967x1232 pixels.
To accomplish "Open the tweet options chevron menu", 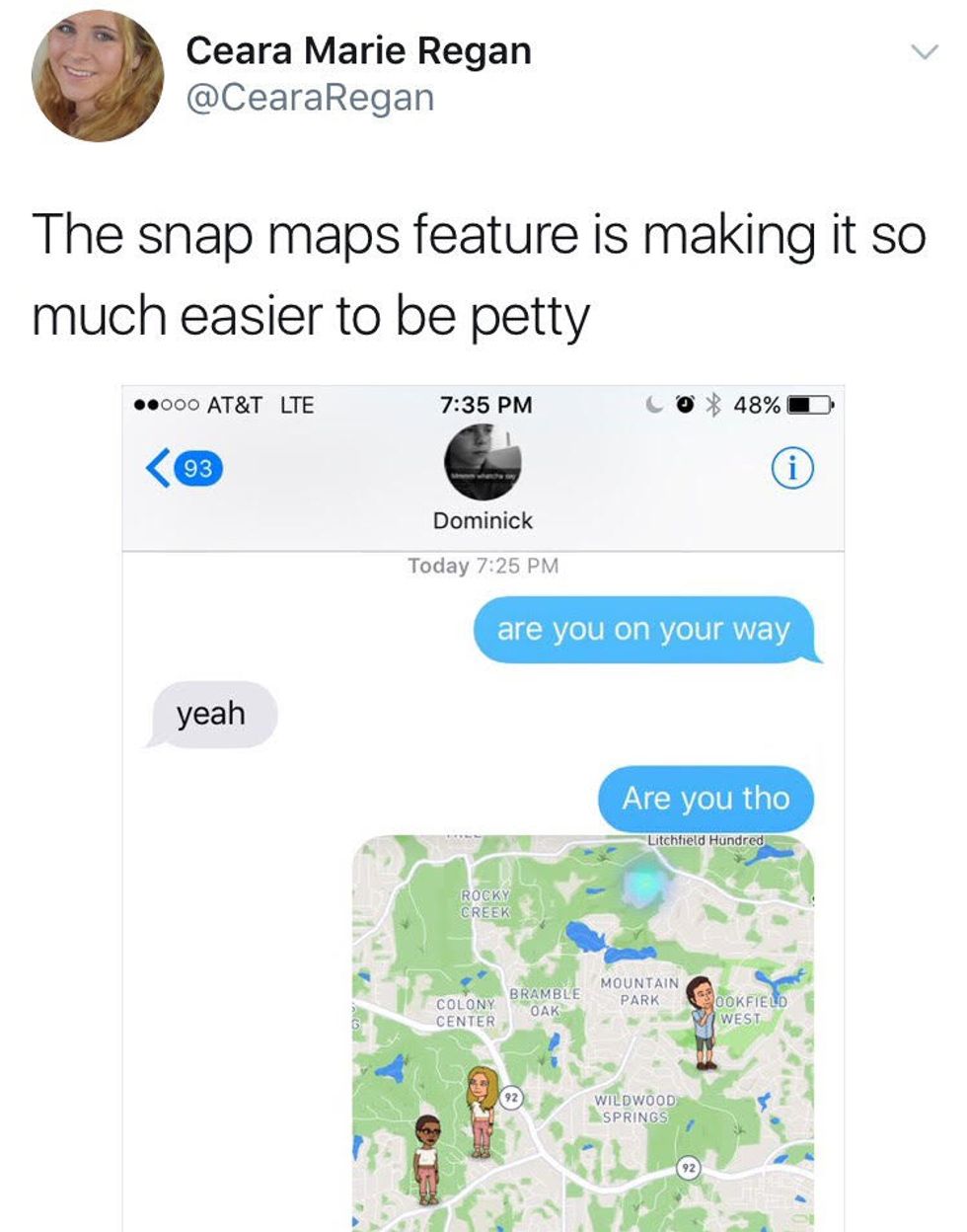I will [922, 52].
